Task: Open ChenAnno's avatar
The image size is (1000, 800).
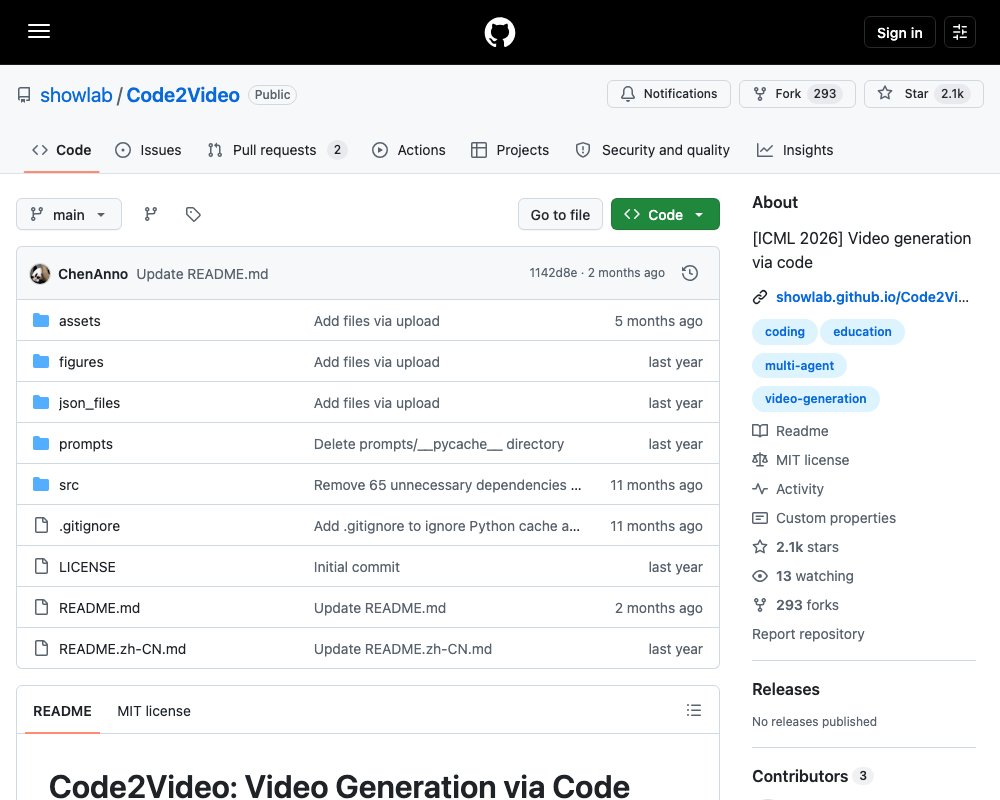Action: (40, 274)
